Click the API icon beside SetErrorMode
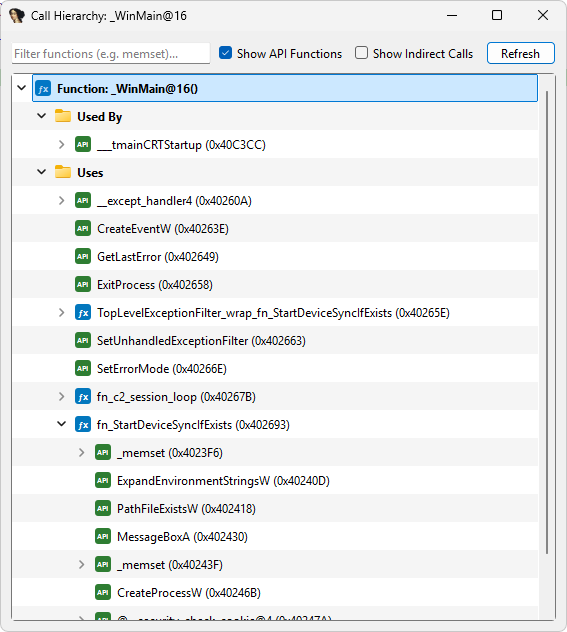The height and width of the screenshot is (632, 567). [83, 368]
